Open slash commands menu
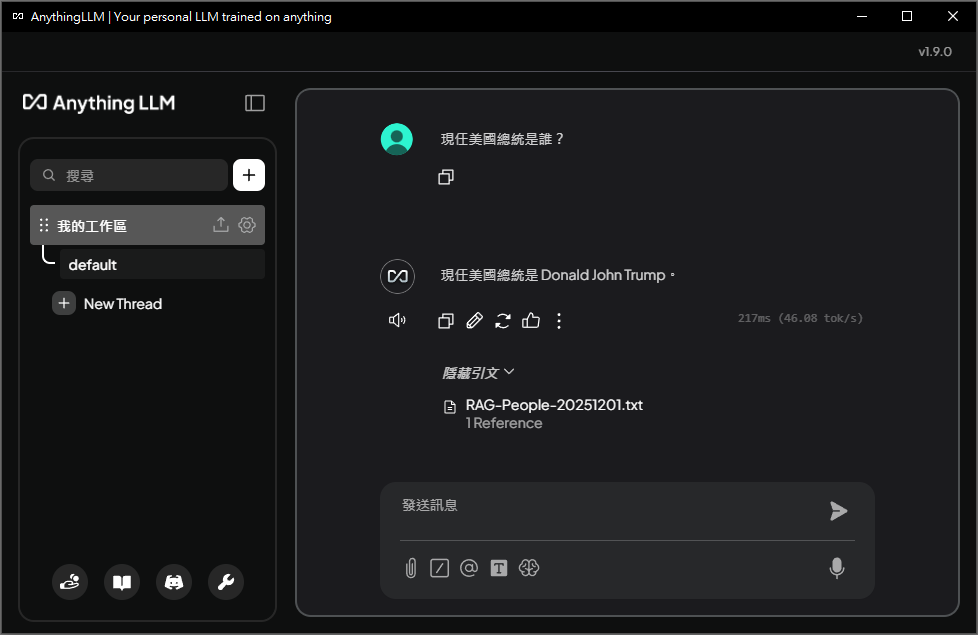Viewport: 978px width, 635px height. [x=439, y=568]
